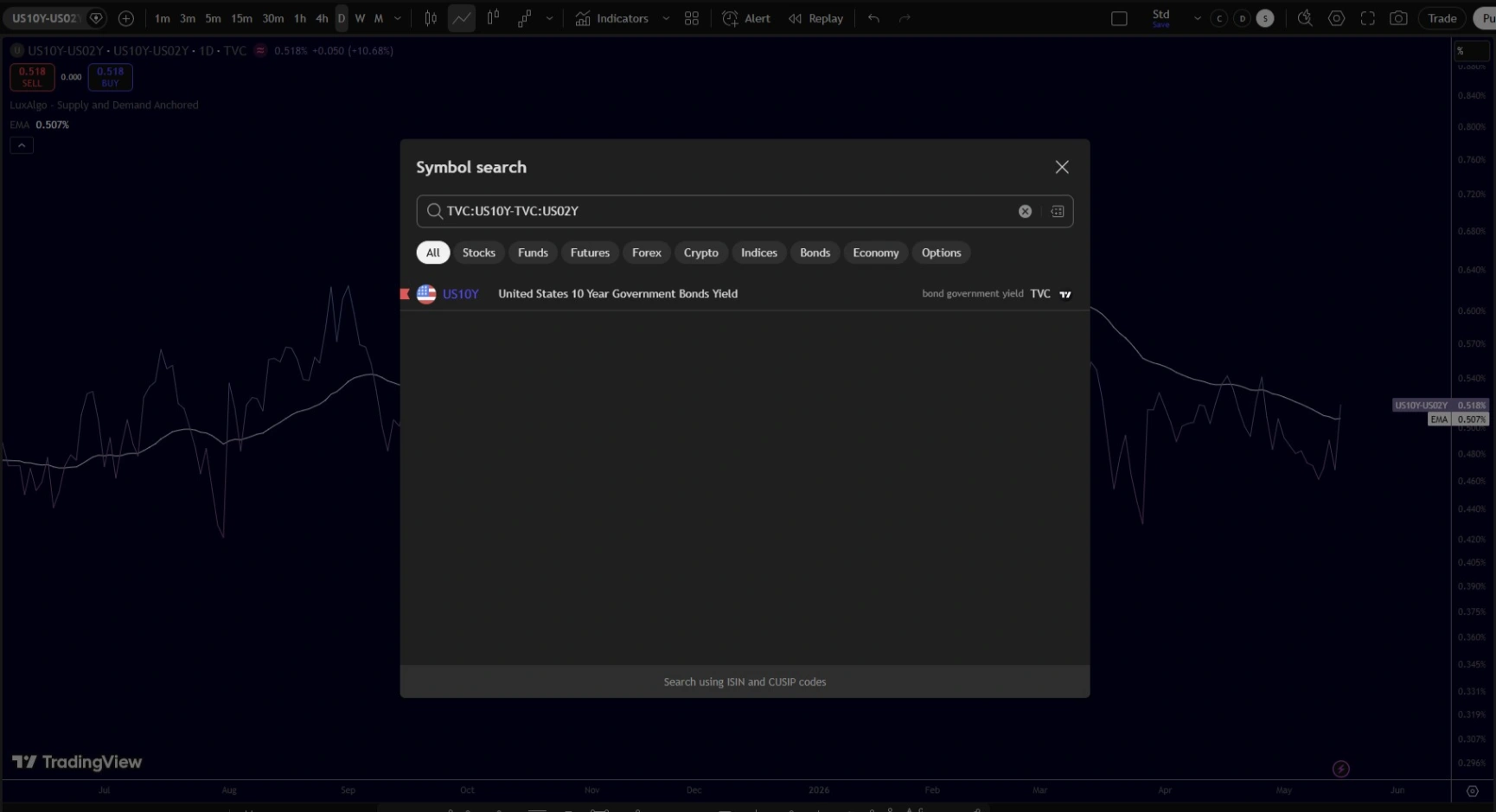This screenshot has width=1496, height=812.
Task: Choose the candles chart style icon
Action: point(493,18)
